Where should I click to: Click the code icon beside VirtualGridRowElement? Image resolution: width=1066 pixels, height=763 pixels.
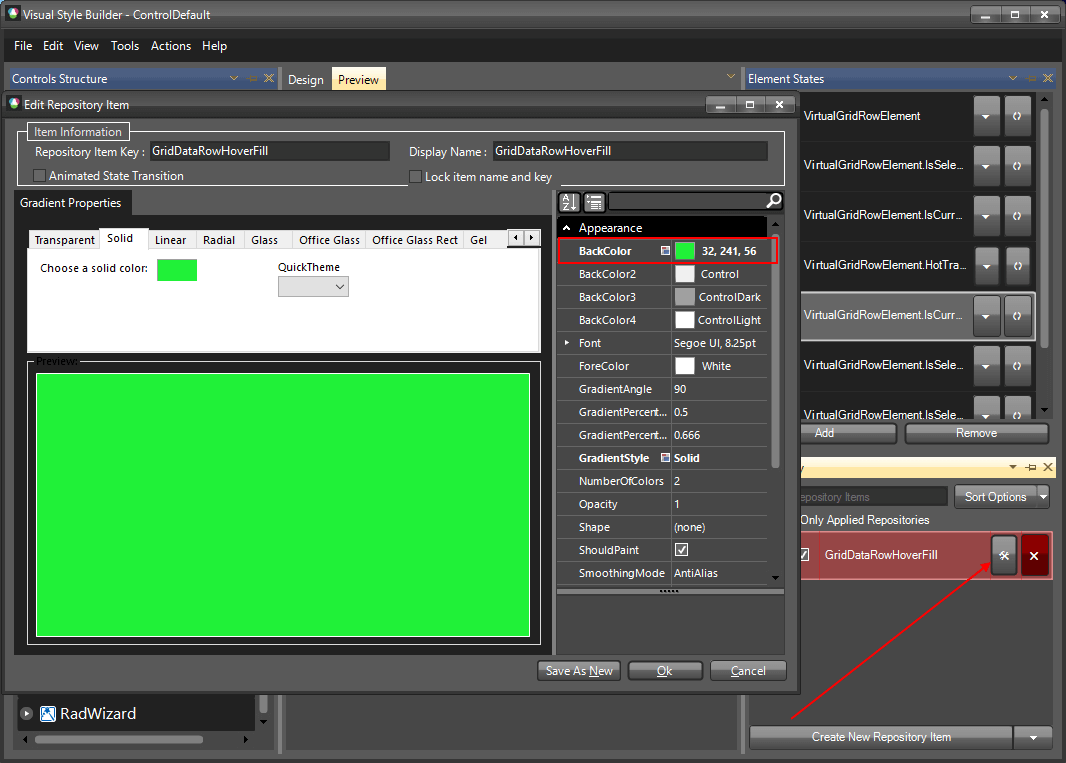[x=1017, y=115]
